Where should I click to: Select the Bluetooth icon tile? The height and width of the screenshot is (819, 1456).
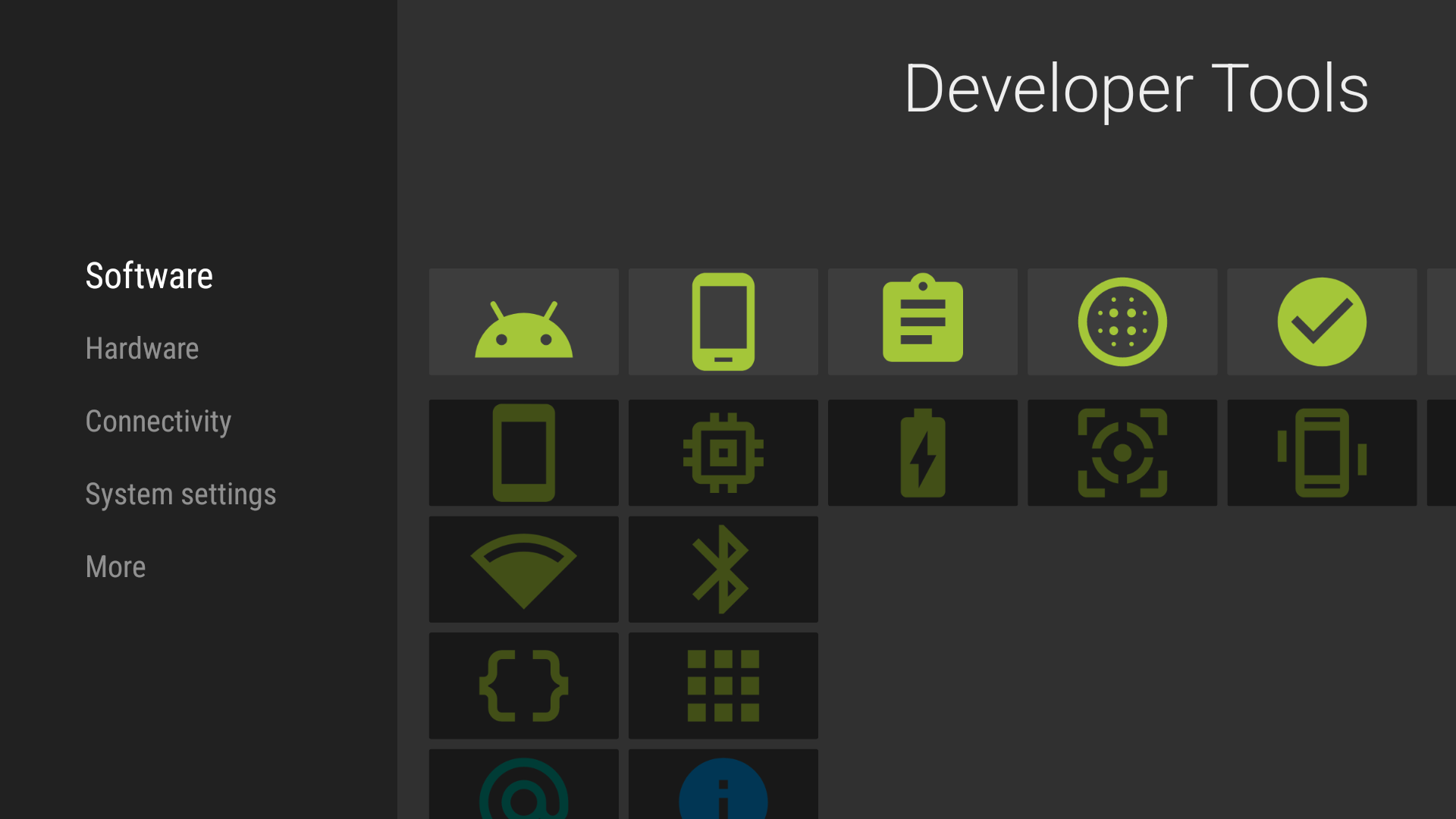click(723, 570)
